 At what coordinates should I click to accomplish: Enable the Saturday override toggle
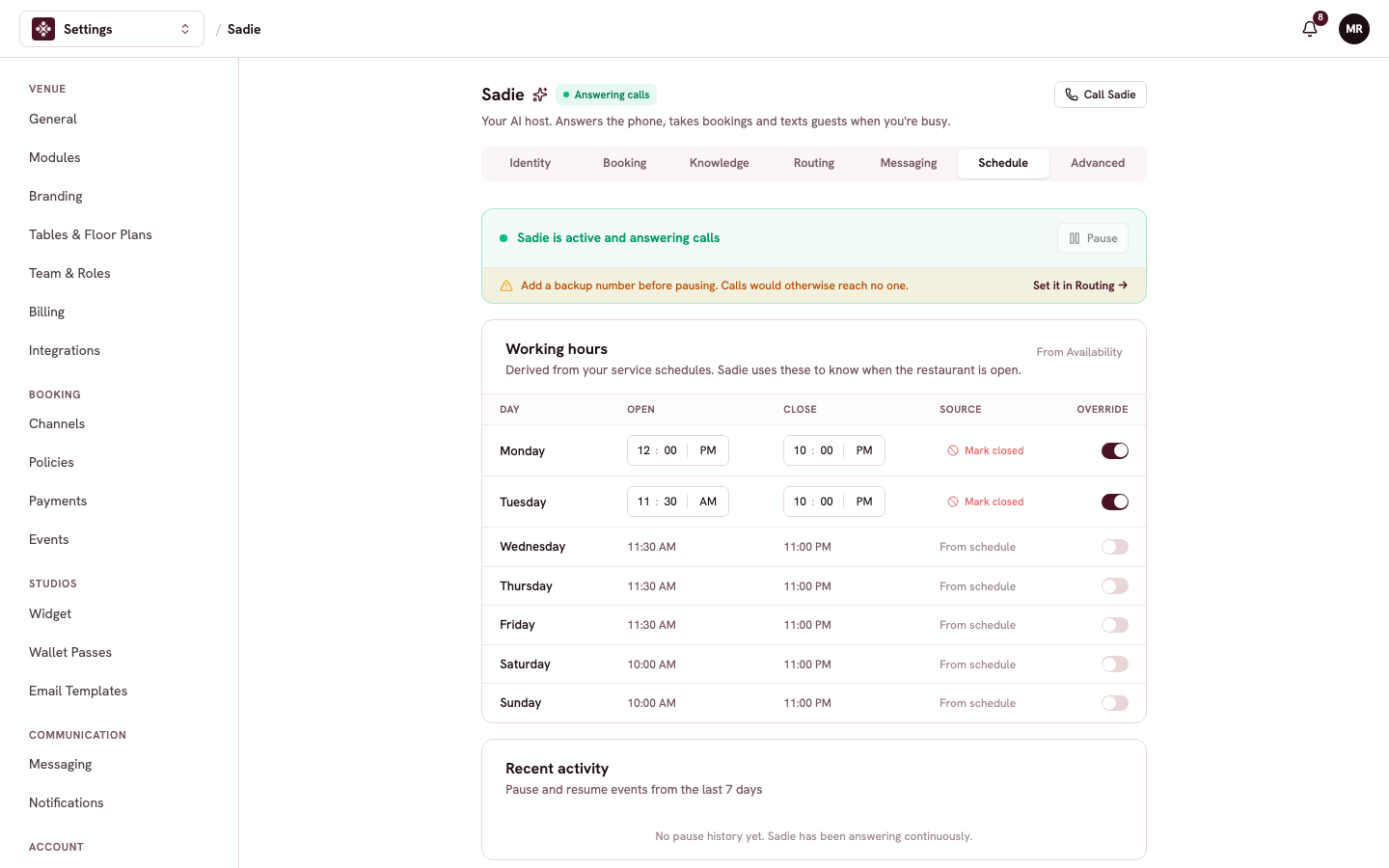pyautogui.click(x=1115, y=665)
